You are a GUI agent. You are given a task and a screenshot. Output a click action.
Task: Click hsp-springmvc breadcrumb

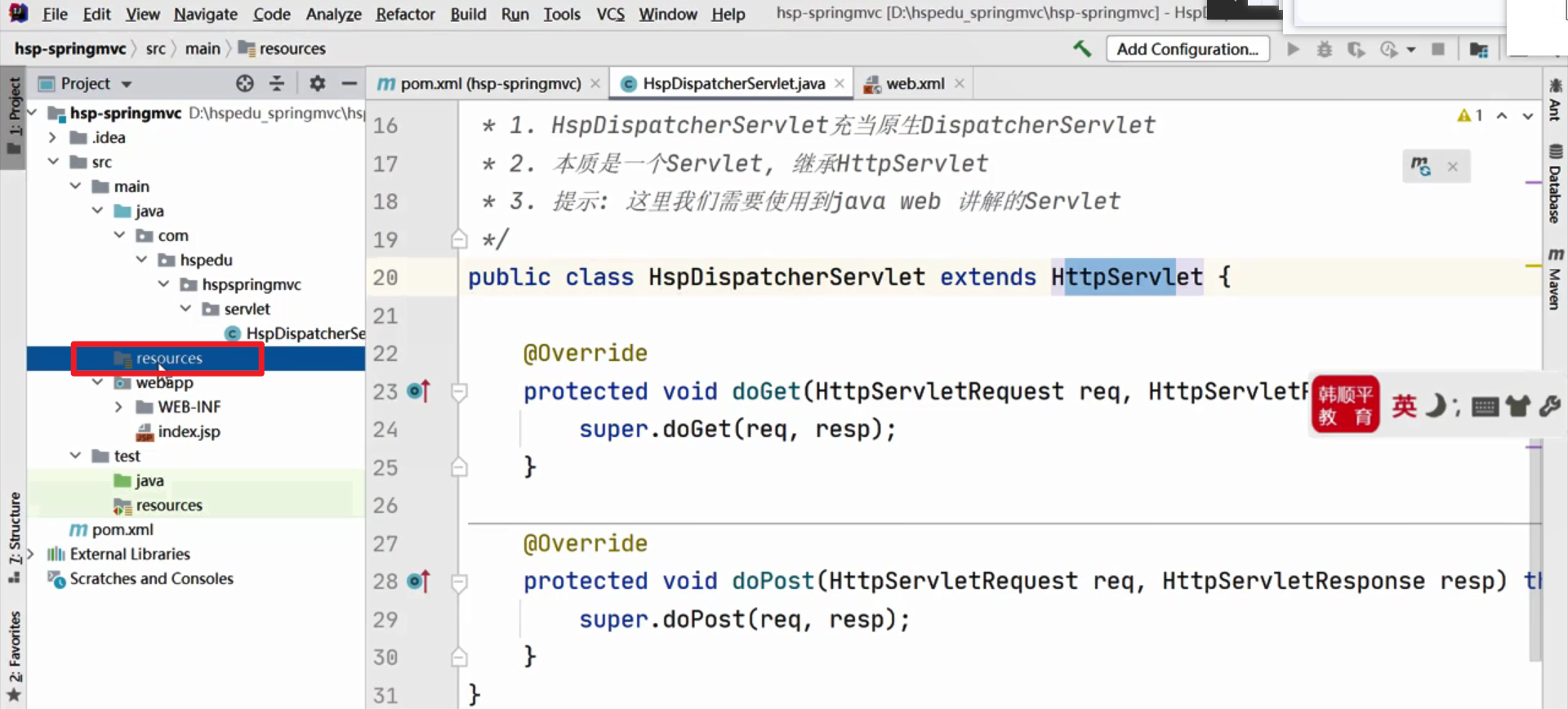point(70,49)
